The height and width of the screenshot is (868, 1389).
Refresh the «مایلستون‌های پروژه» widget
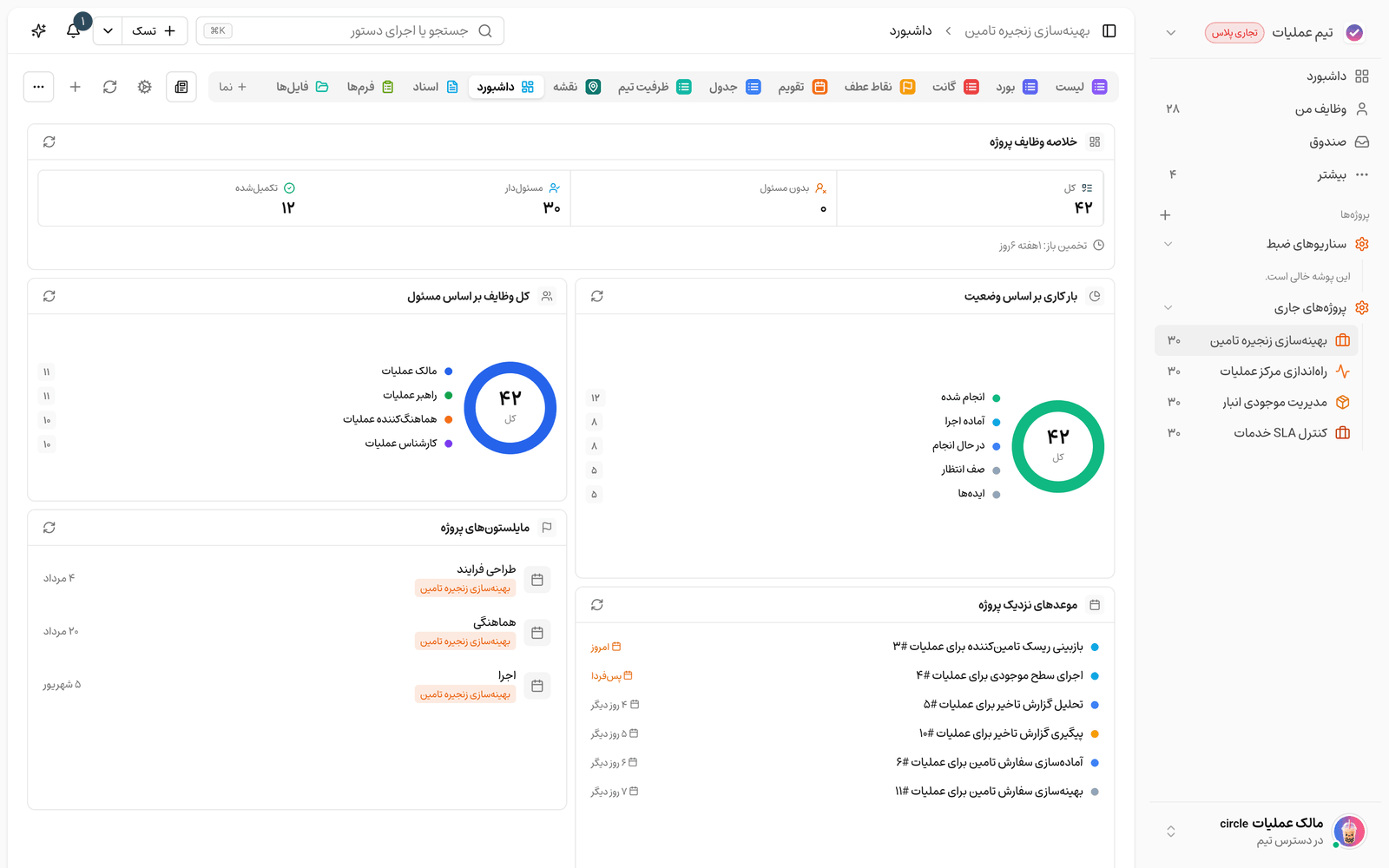pos(49,528)
